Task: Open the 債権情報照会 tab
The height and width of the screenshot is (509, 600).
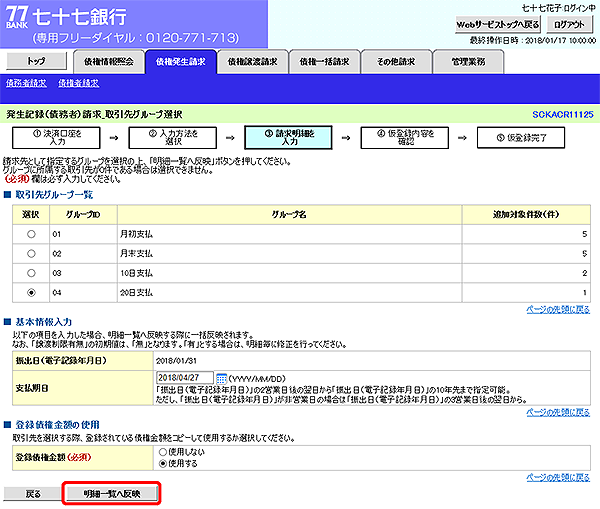Action: 109,62
